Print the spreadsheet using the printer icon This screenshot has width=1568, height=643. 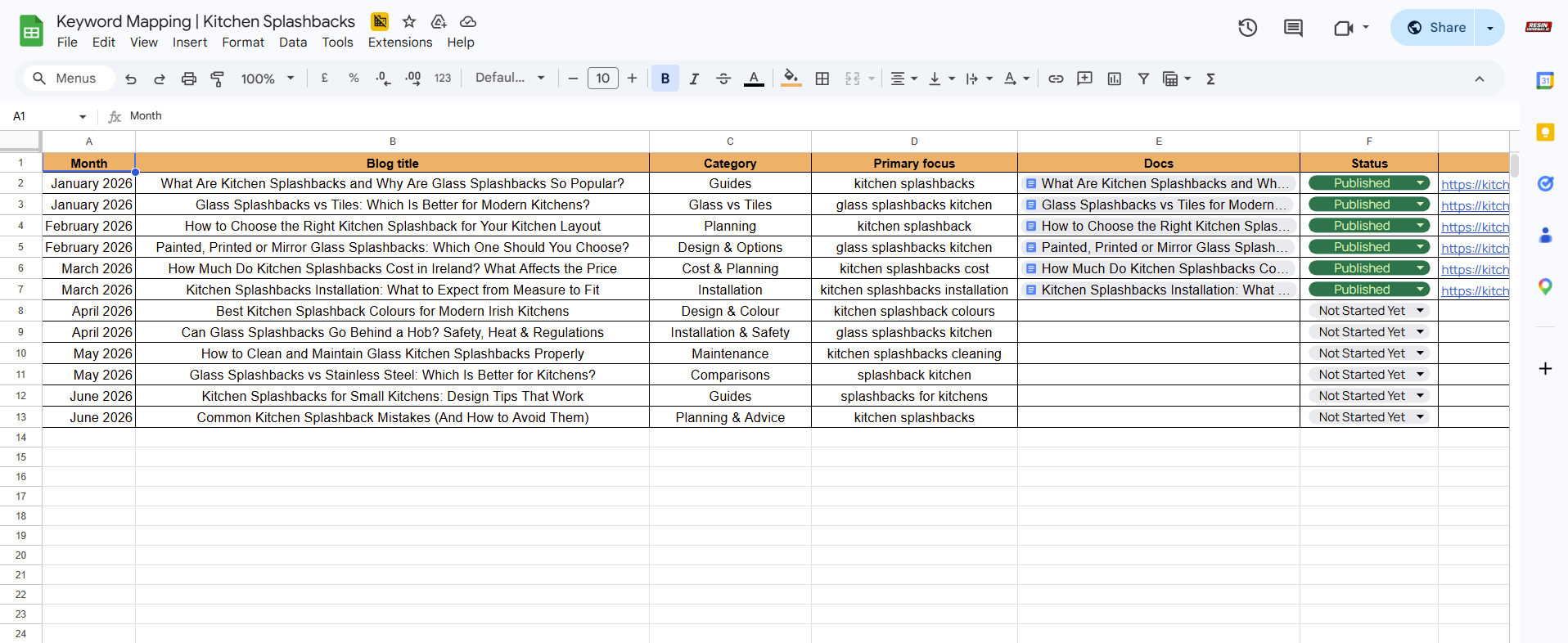tap(189, 79)
